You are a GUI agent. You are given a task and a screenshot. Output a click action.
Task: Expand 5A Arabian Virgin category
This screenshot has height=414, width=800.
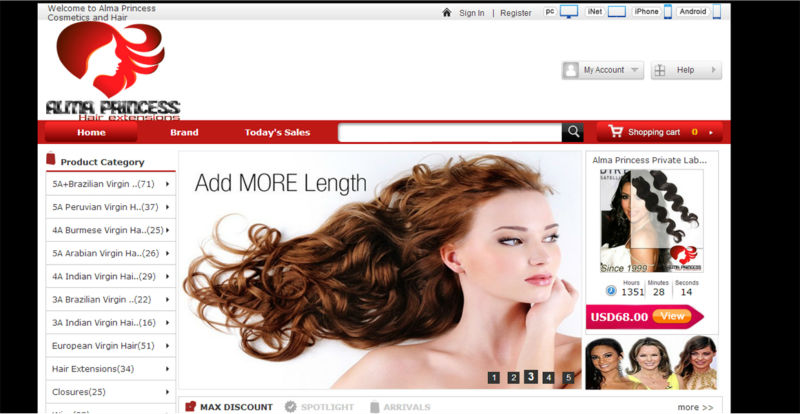tap(111, 253)
